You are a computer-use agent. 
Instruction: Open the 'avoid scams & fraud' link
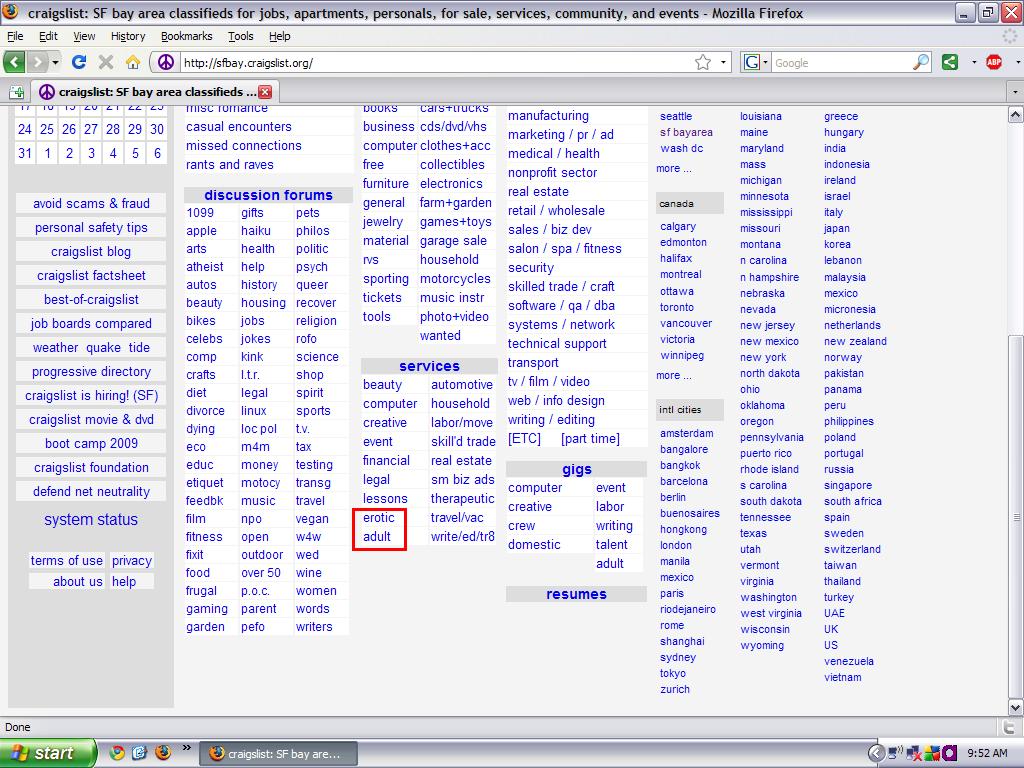click(91, 203)
